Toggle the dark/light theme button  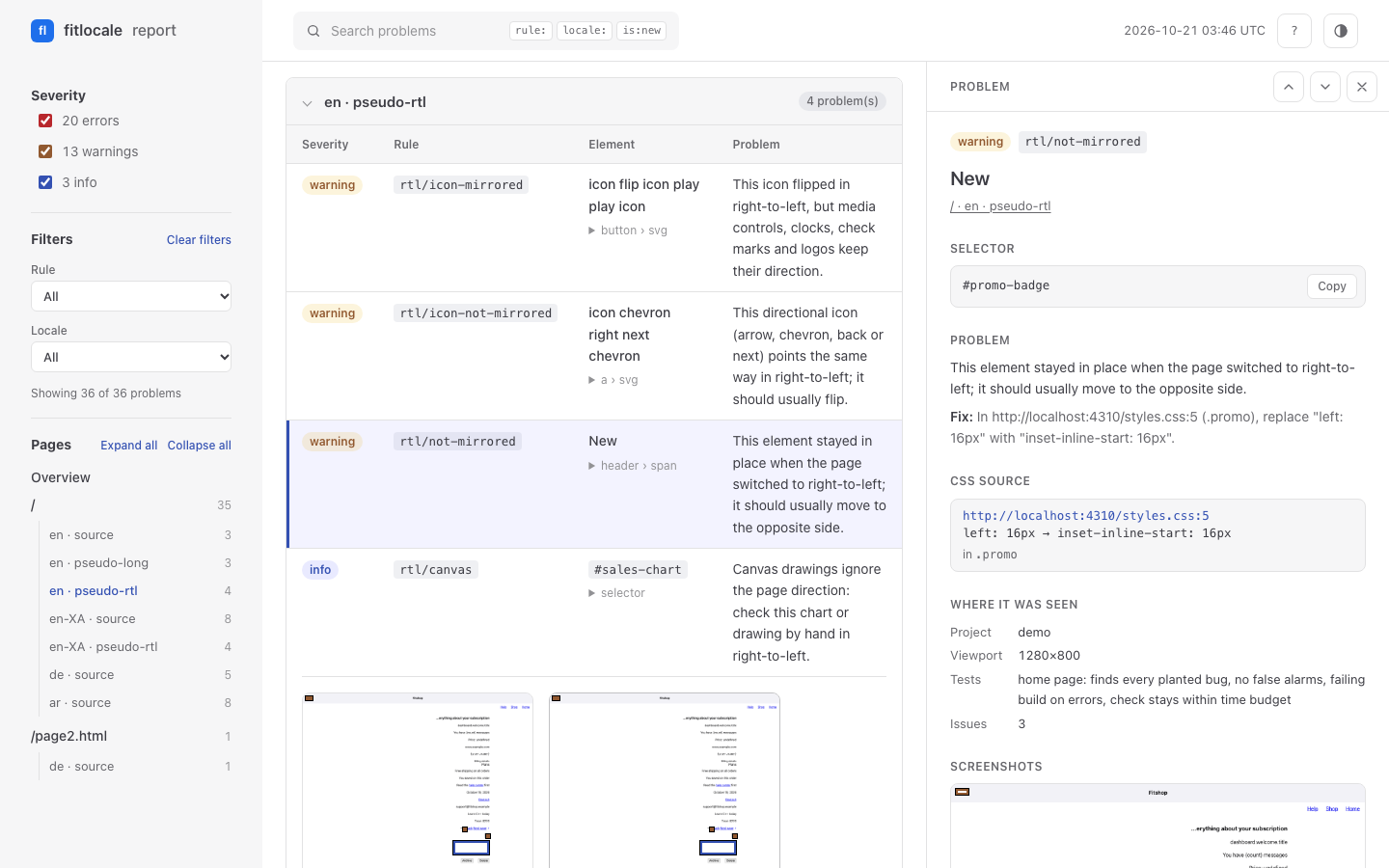(1341, 31)
